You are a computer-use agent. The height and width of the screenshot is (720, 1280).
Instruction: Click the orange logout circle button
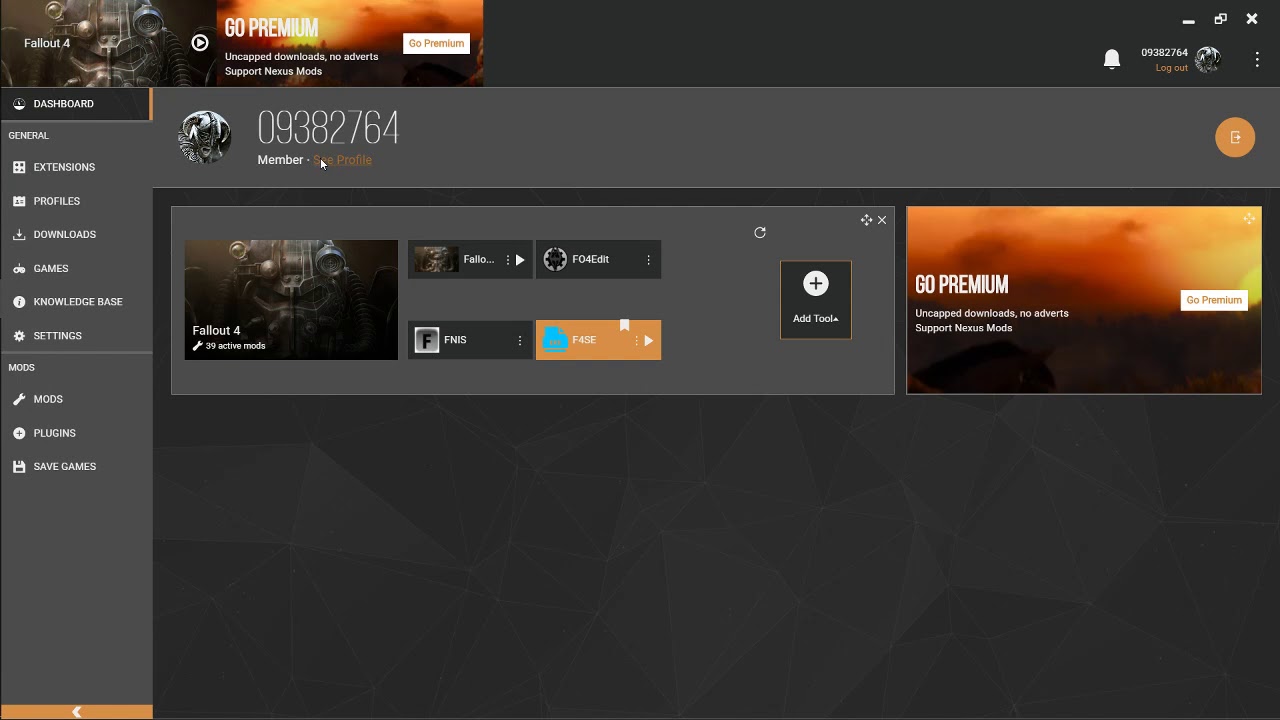[x=1235, y=137]
